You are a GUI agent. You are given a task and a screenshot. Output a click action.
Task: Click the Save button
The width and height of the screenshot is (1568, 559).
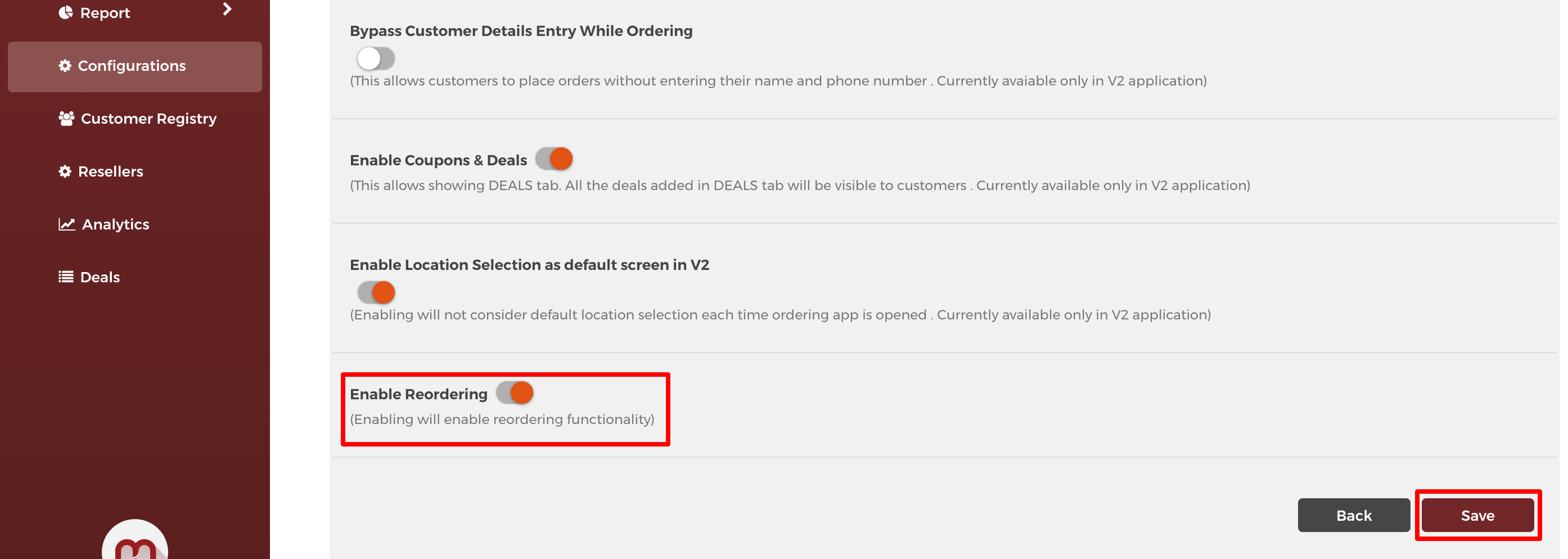[1477, 515]
